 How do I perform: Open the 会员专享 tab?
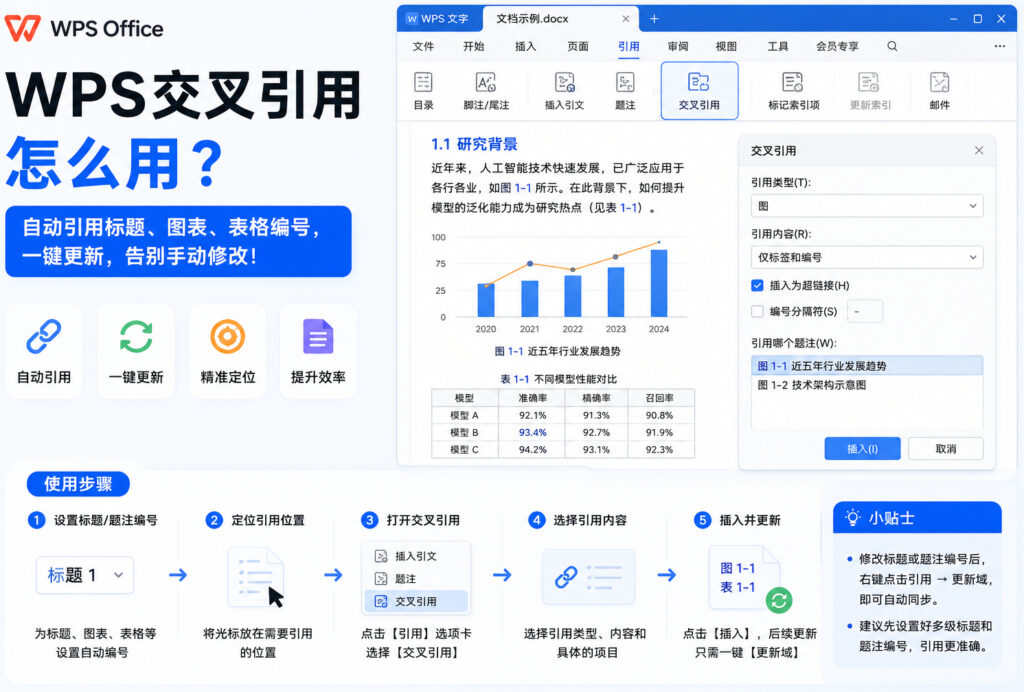837,46
